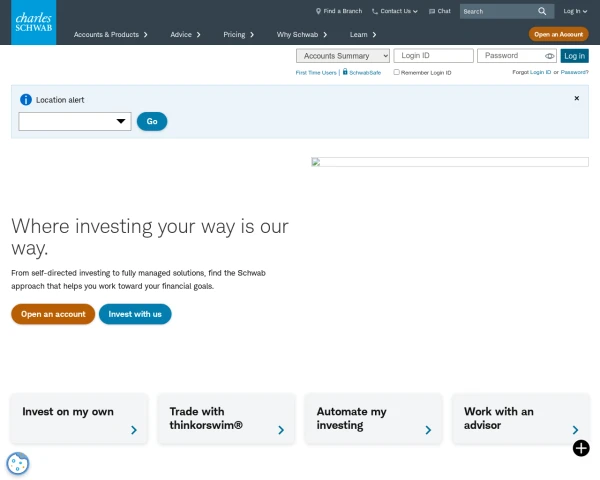Screen dimensions: 600x480
Task: Expand Accounts & Products chevron
Action: click(x=145, y=35)
